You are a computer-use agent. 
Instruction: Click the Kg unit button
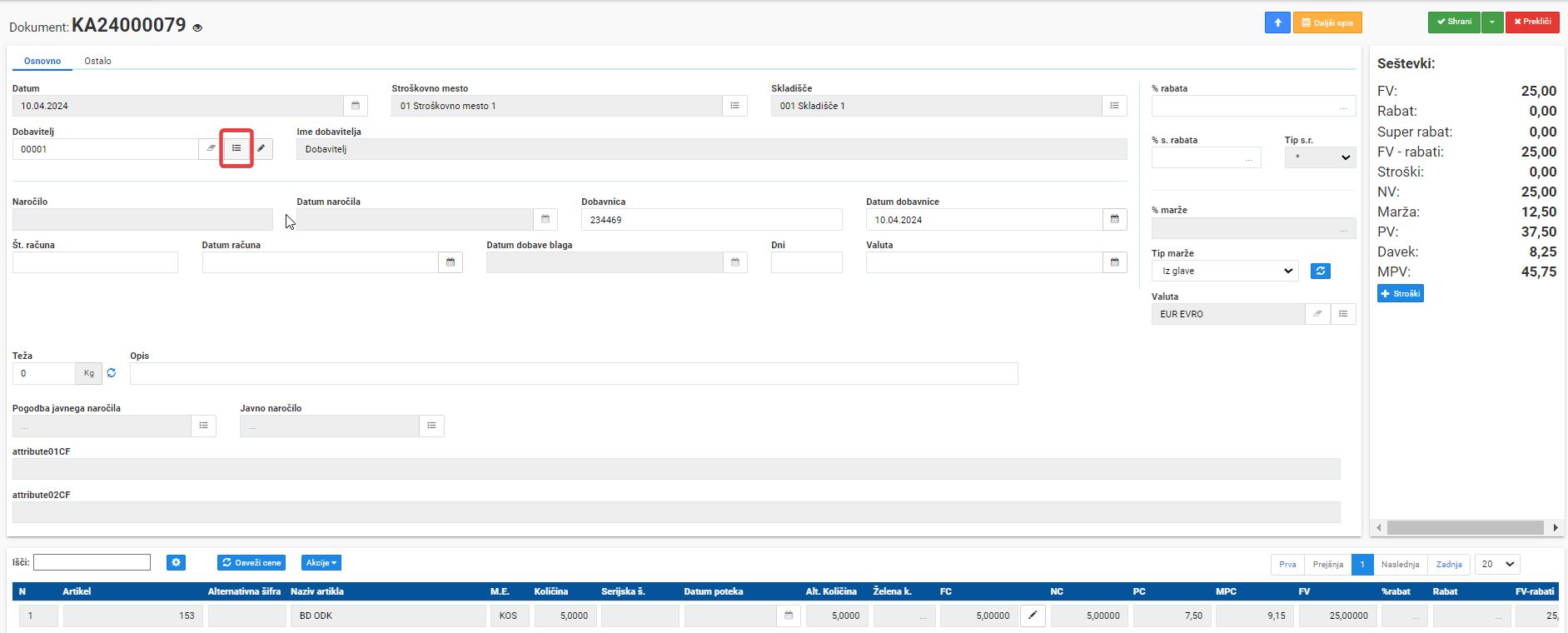(x=89, y=373)
